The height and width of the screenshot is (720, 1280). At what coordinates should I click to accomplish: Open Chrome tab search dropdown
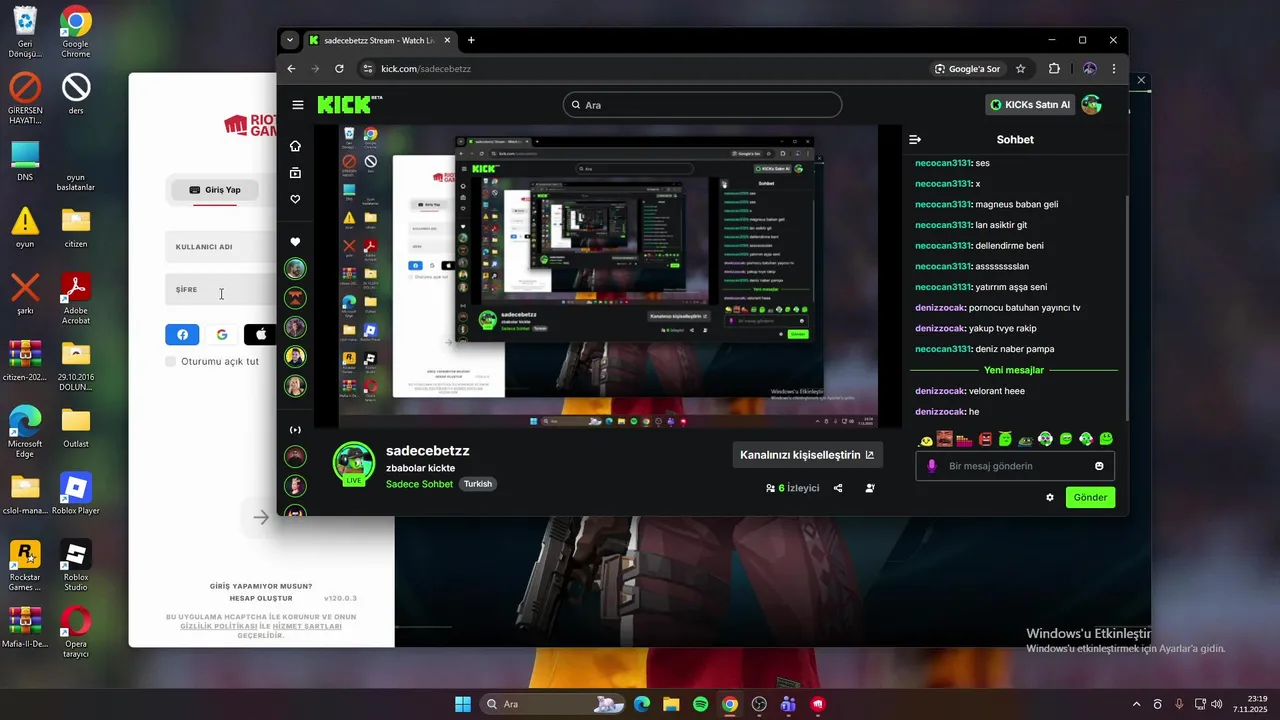pyautogui.click(x=290, y=40)
